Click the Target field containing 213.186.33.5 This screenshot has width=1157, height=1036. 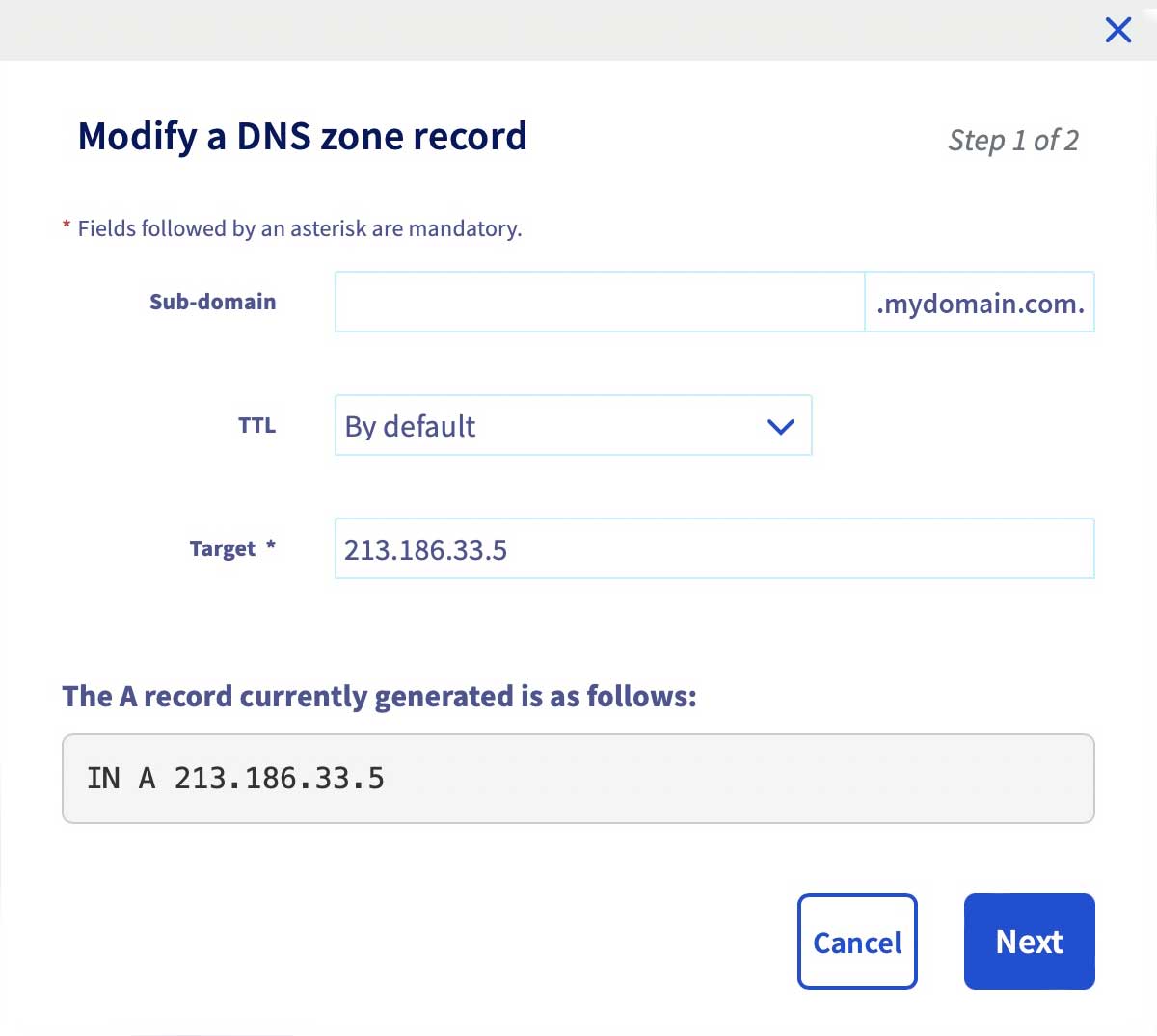(x=713, y=549)
